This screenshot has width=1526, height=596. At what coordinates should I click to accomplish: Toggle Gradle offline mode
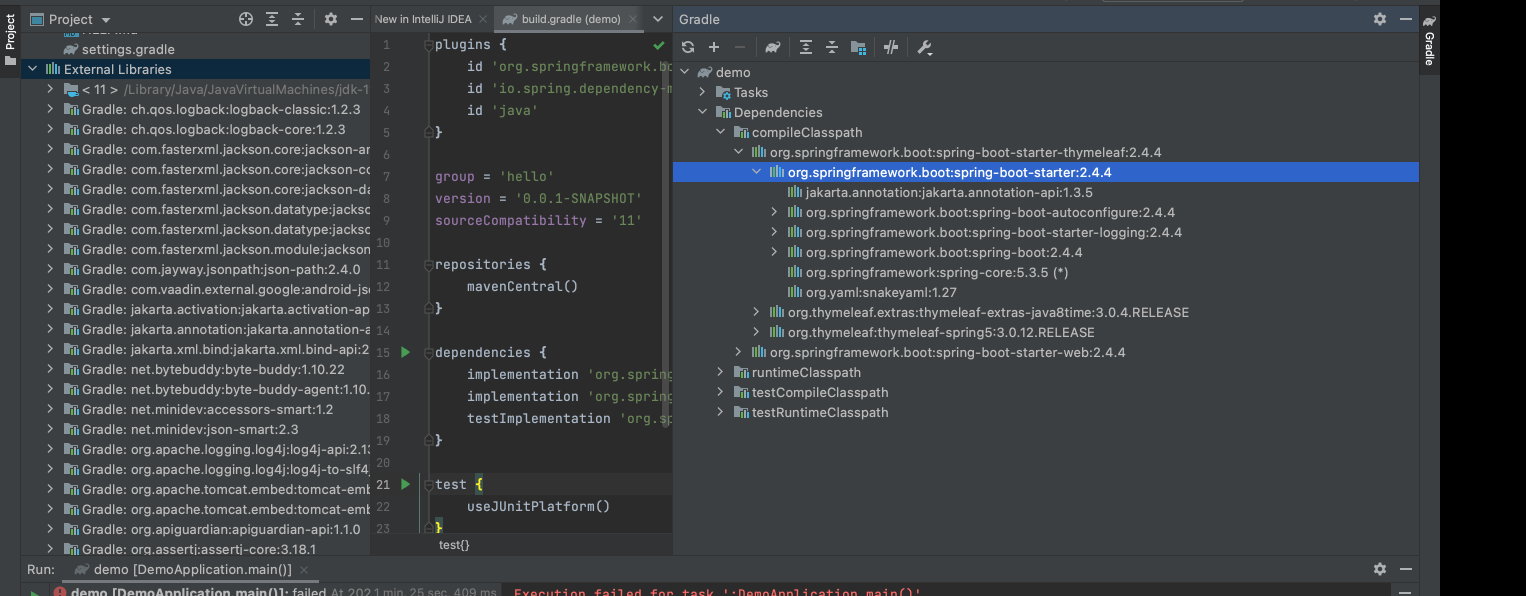coord(891,47)
